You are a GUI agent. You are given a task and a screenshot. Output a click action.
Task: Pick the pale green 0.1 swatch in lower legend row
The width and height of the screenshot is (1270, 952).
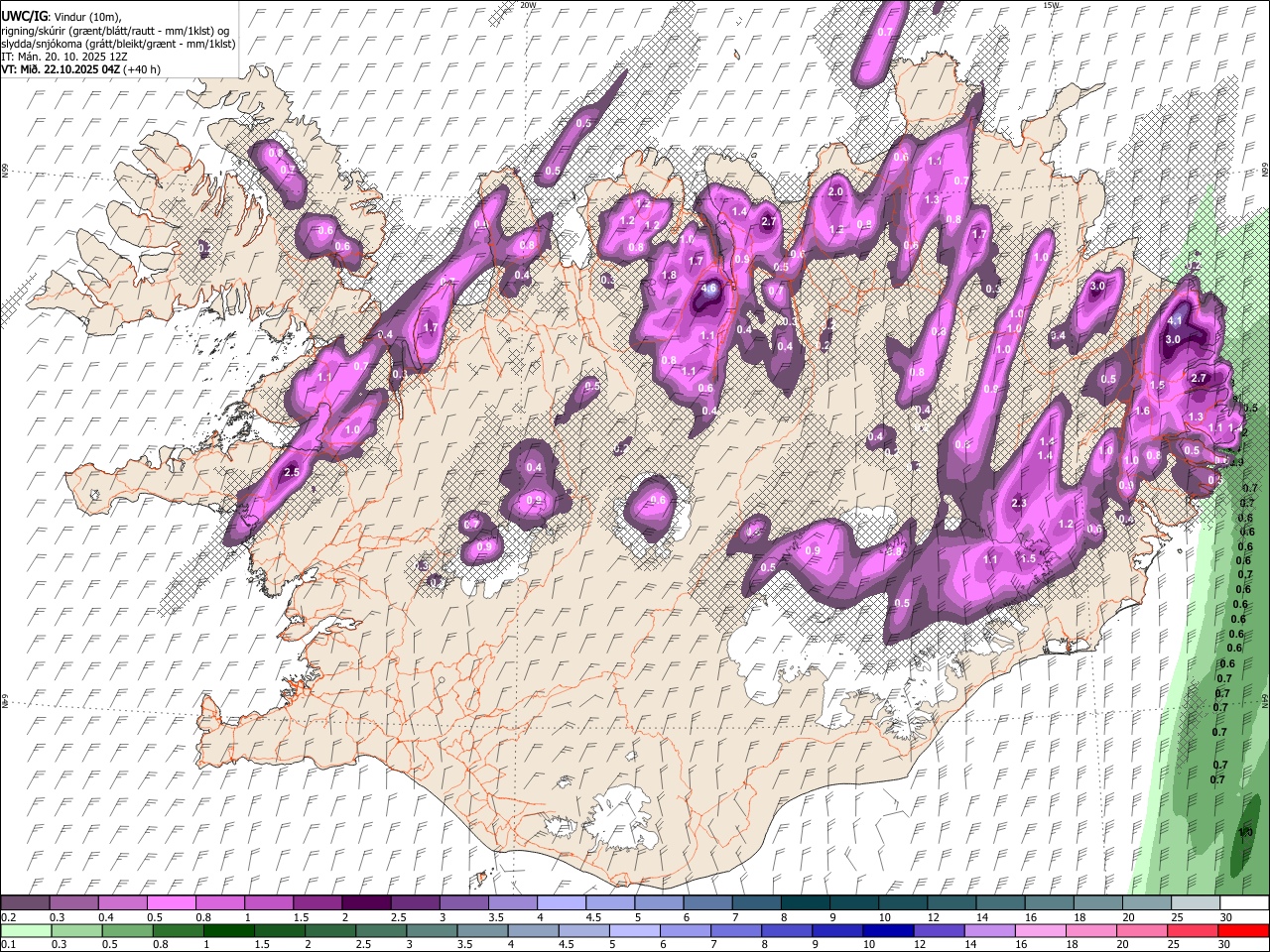coord(26,930)
